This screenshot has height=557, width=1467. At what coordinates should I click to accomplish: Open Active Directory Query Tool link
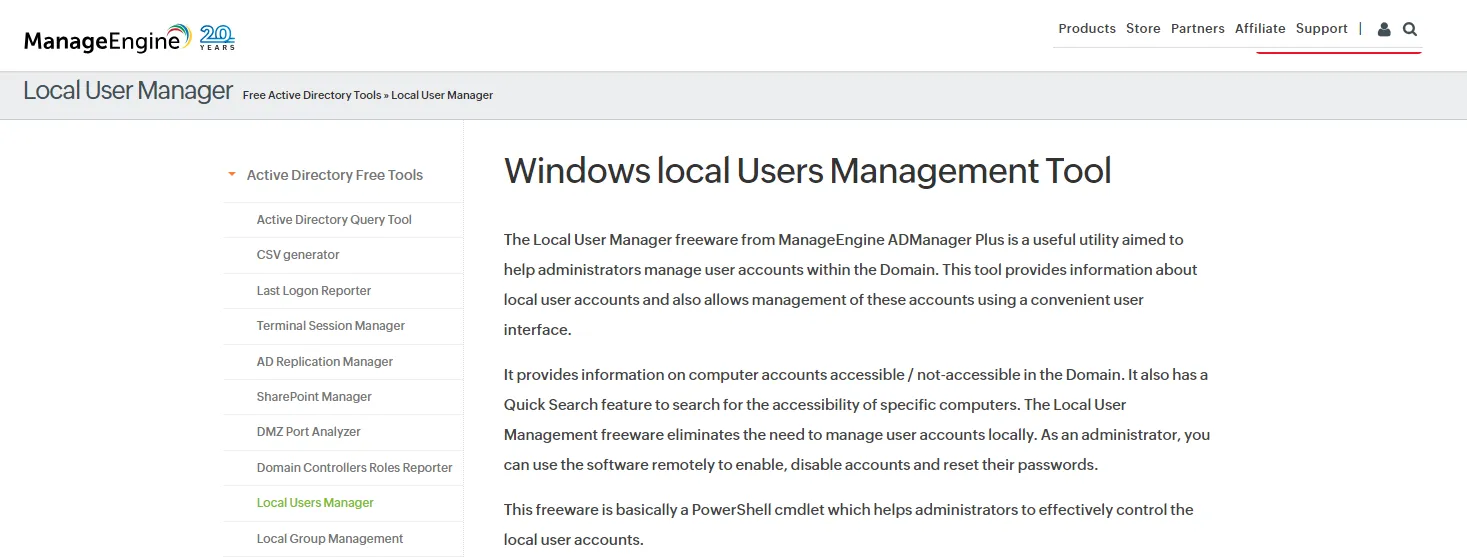(334, 220)
